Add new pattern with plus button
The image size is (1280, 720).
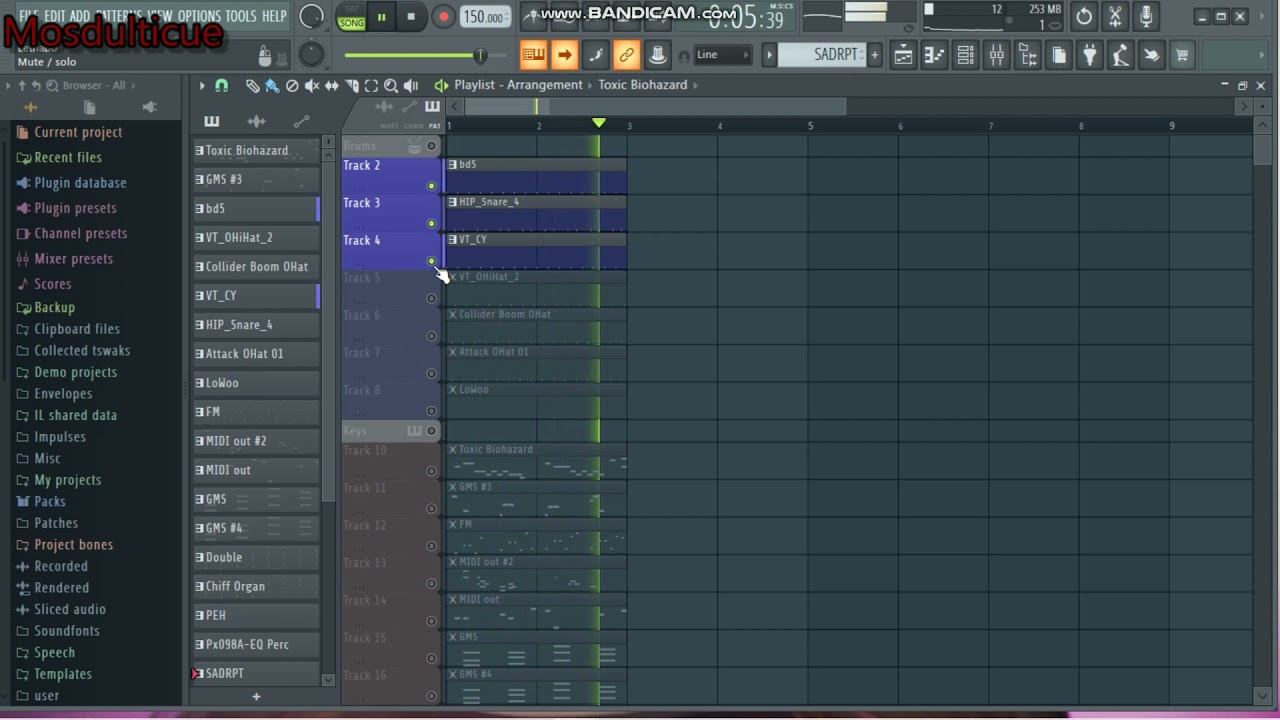pos(256,697)
